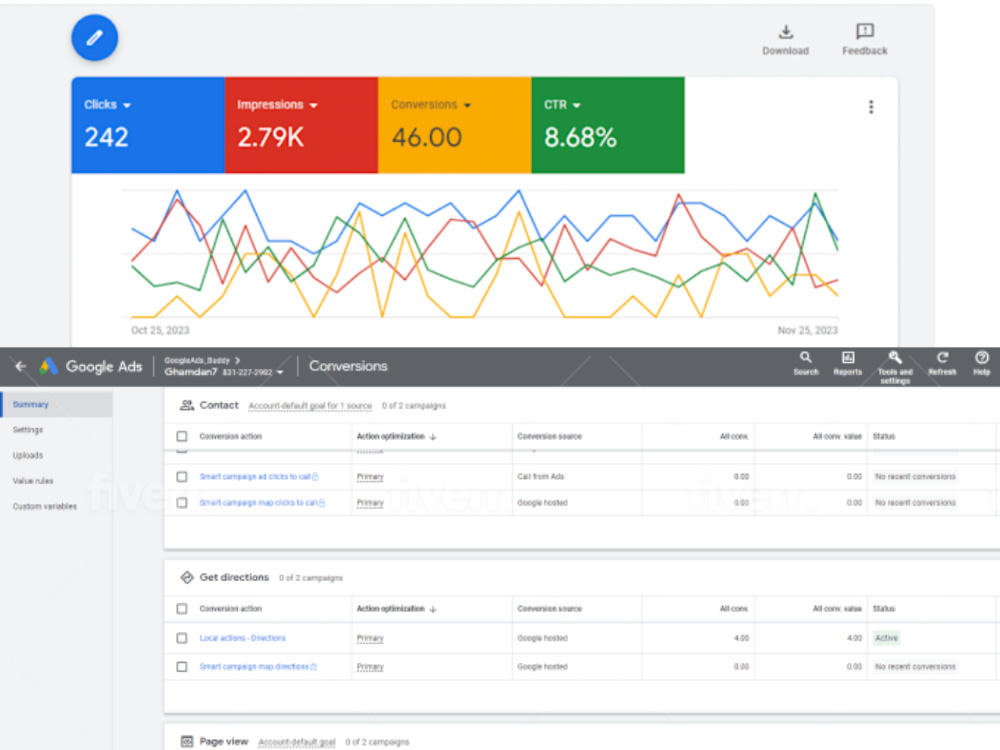
Task: Open the CTR metric dropdown
Action: pos(577,105)
